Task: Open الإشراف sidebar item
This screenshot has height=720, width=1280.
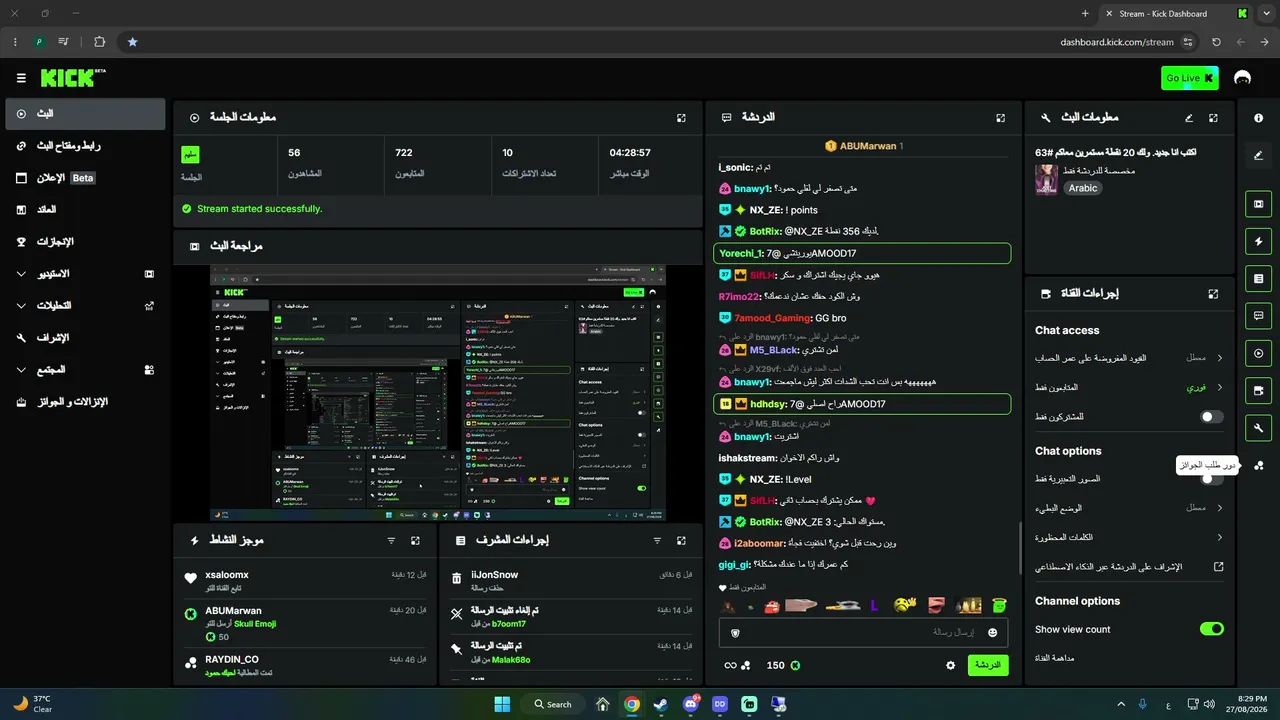Action: click(85, 337)
